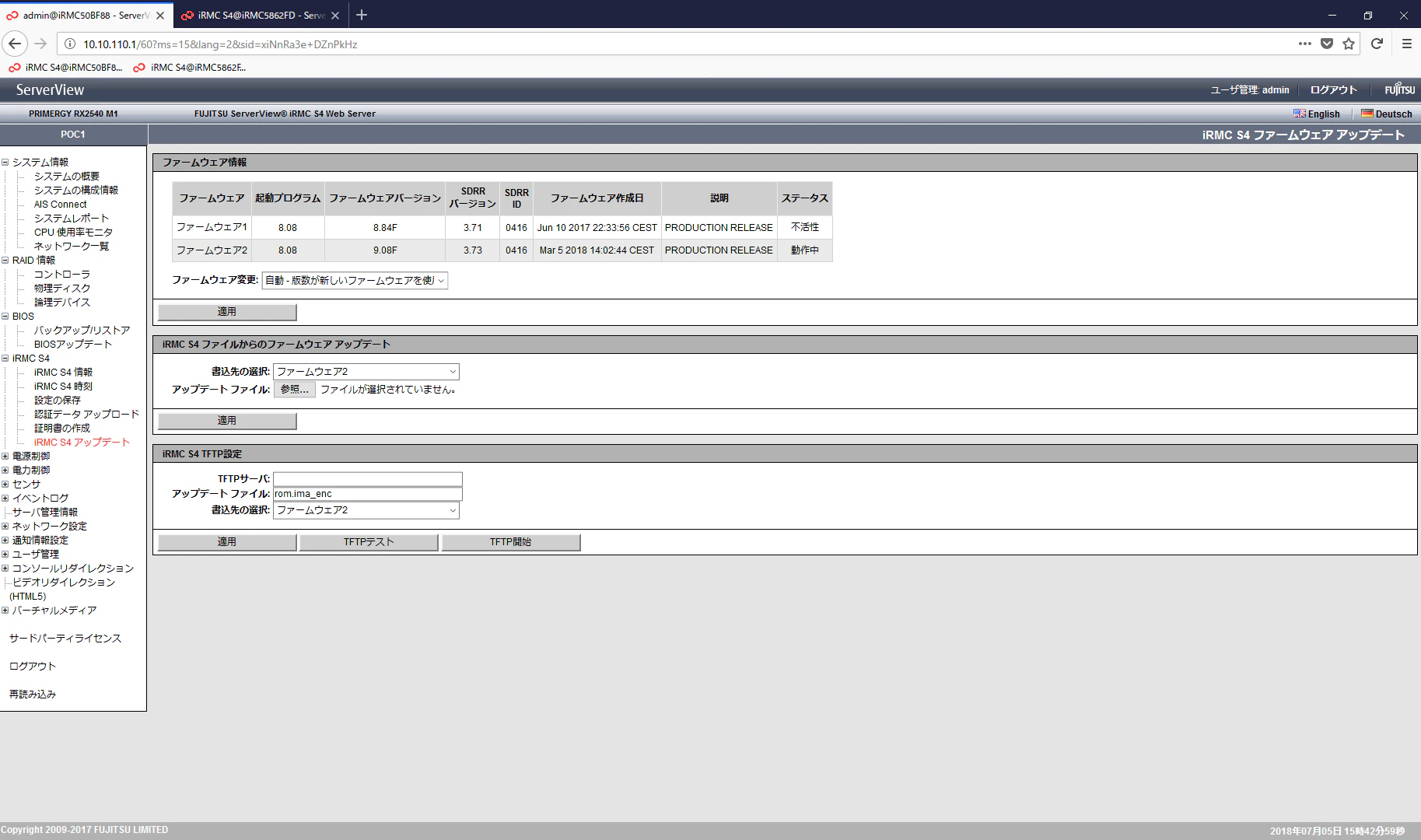The height and width of the screenshot is (840, 1421).
Task: Open the Firefox hamburger menu
Action: click(x=1406, y=44)
